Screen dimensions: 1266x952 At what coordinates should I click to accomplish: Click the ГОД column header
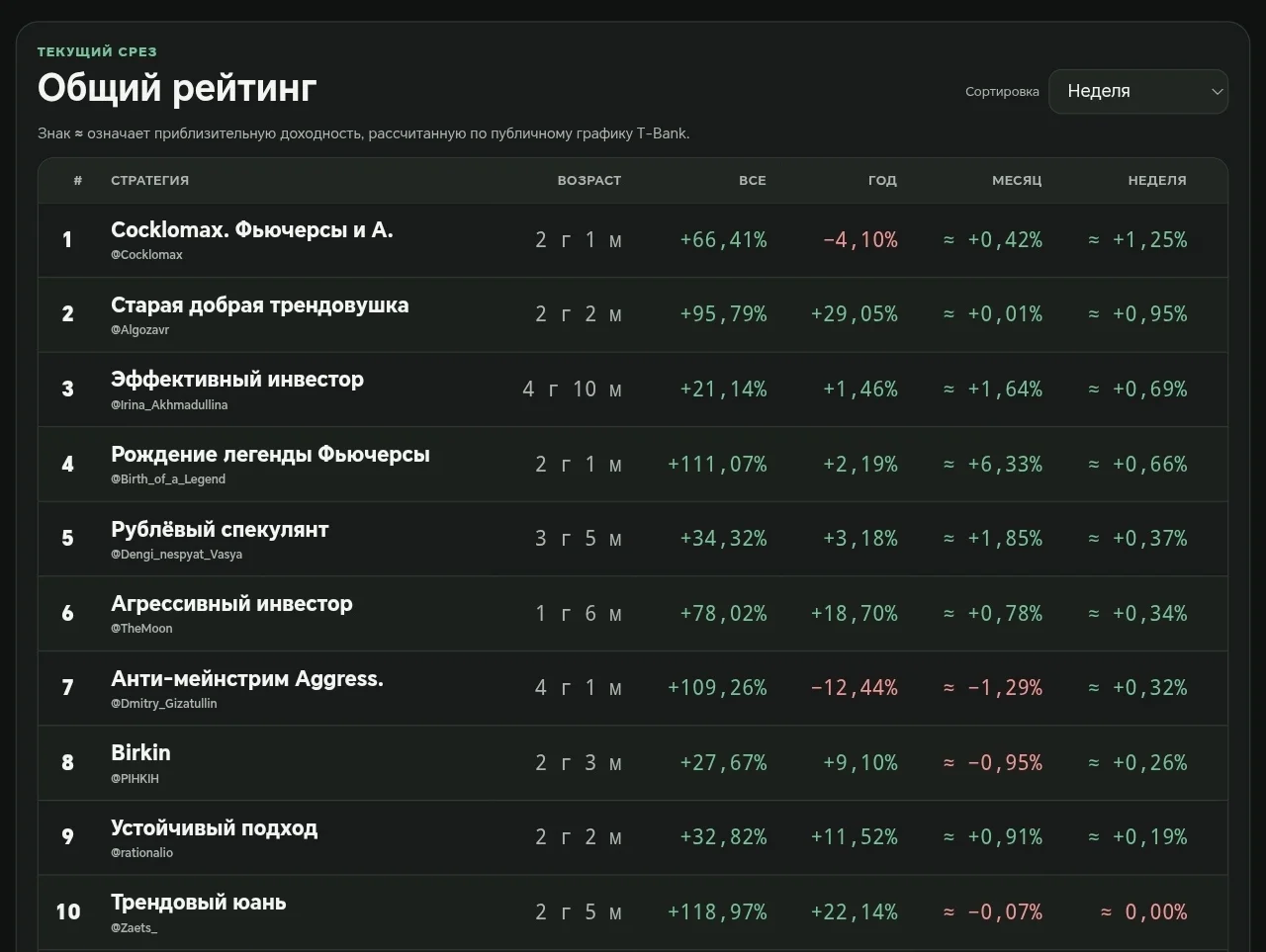click(x=882, y=180)
